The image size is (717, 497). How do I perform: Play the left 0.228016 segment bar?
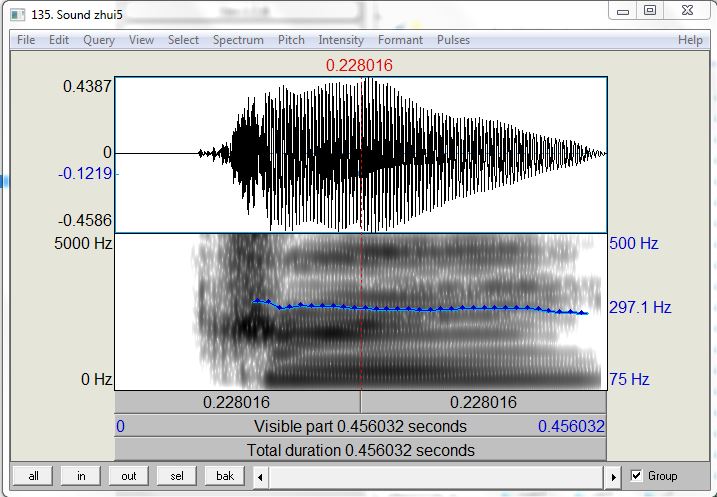(x=237, y=402)
